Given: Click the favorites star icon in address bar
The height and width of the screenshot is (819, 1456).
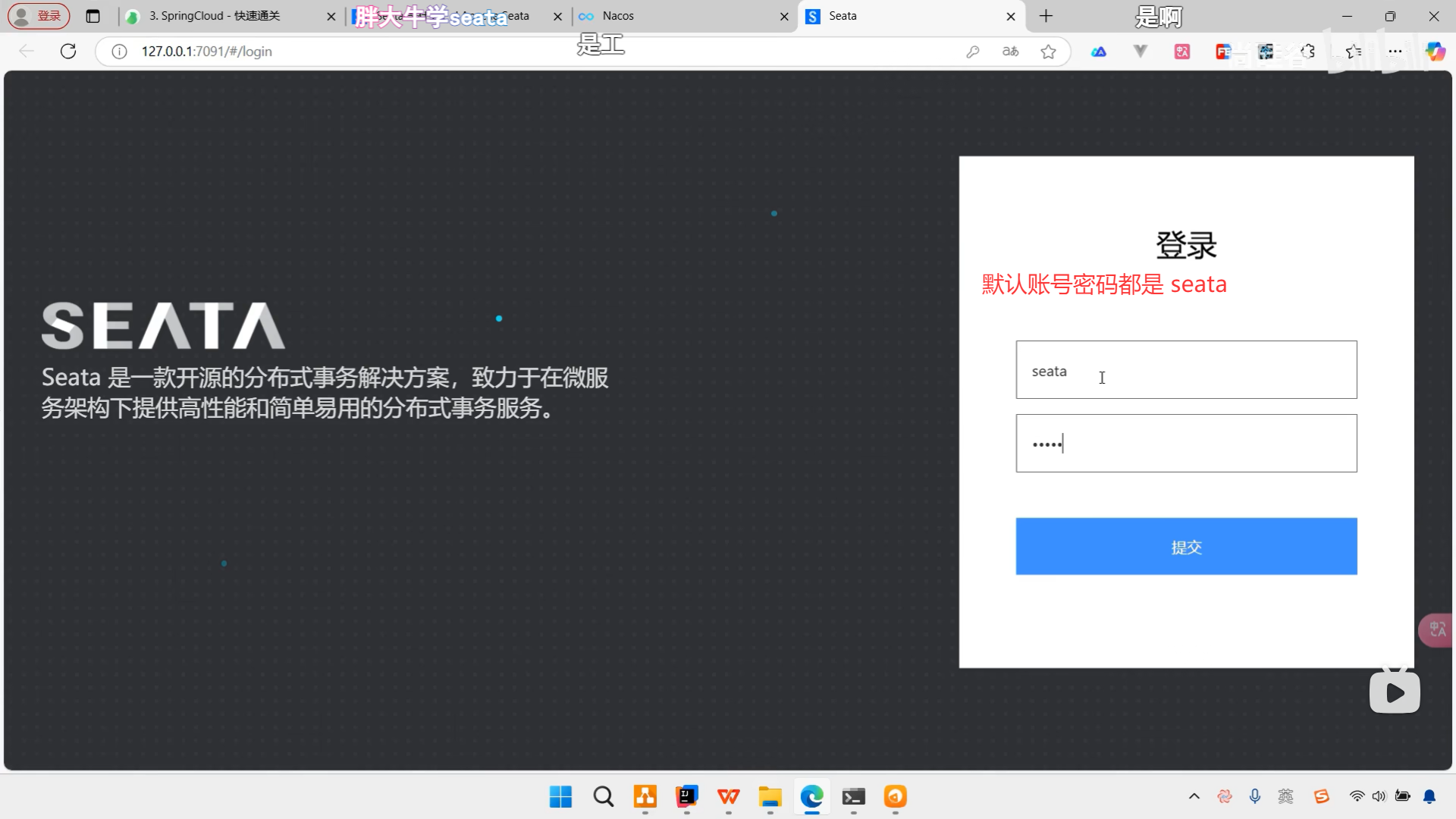Looking at the screenshot, I should point(1048,52).
